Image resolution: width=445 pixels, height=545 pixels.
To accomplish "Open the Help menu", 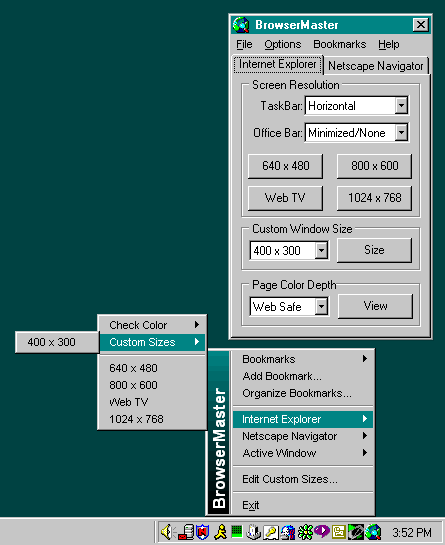I will pyautogui.click(x=389, y=44).
